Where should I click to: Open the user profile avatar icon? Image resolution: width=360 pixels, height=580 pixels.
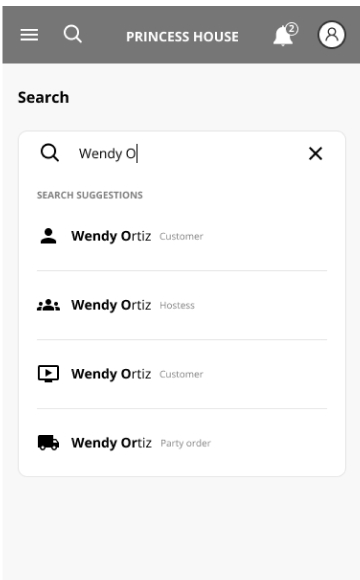point(332,35)
